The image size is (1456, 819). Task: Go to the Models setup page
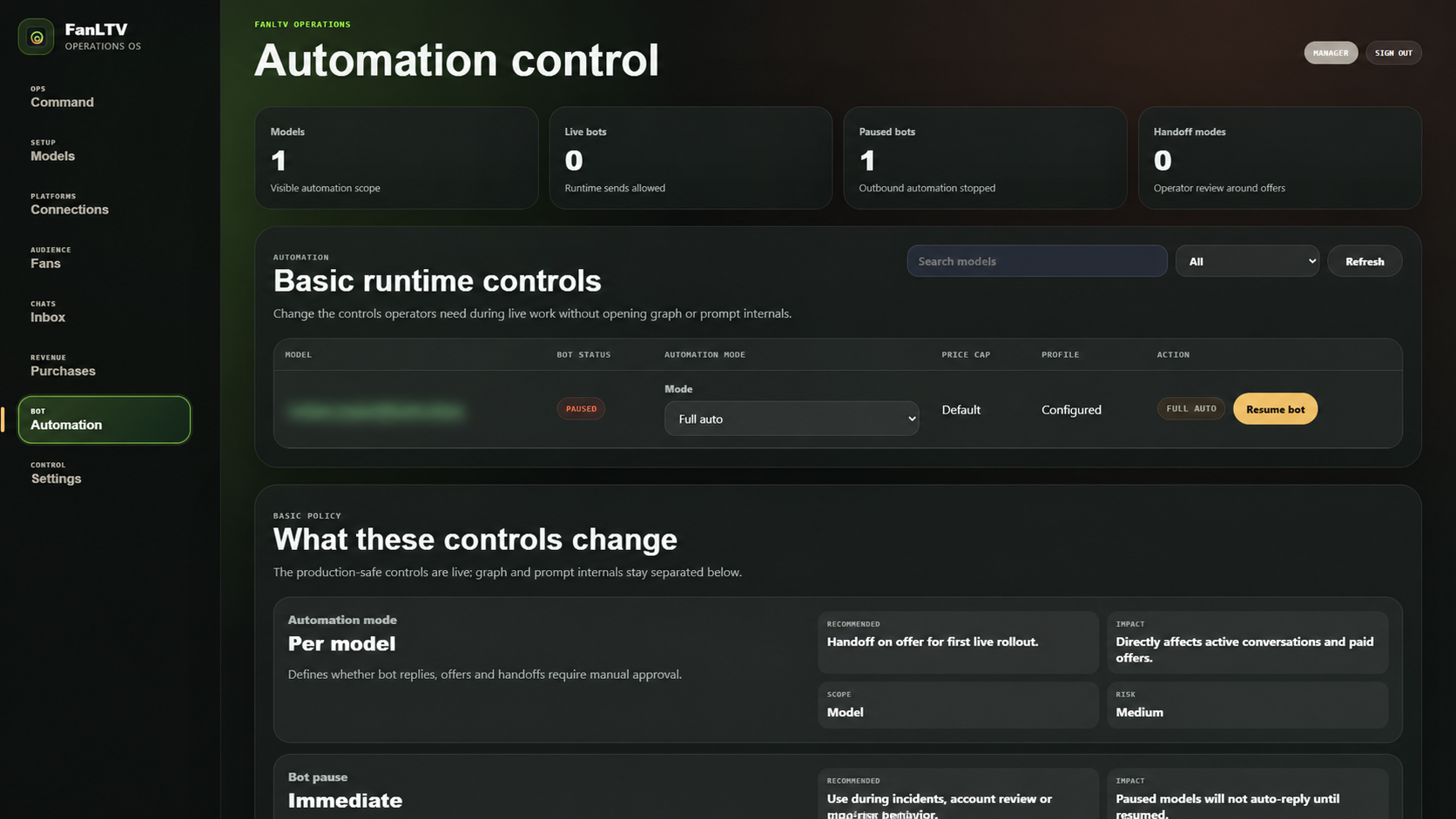click(x=104, y=151)
